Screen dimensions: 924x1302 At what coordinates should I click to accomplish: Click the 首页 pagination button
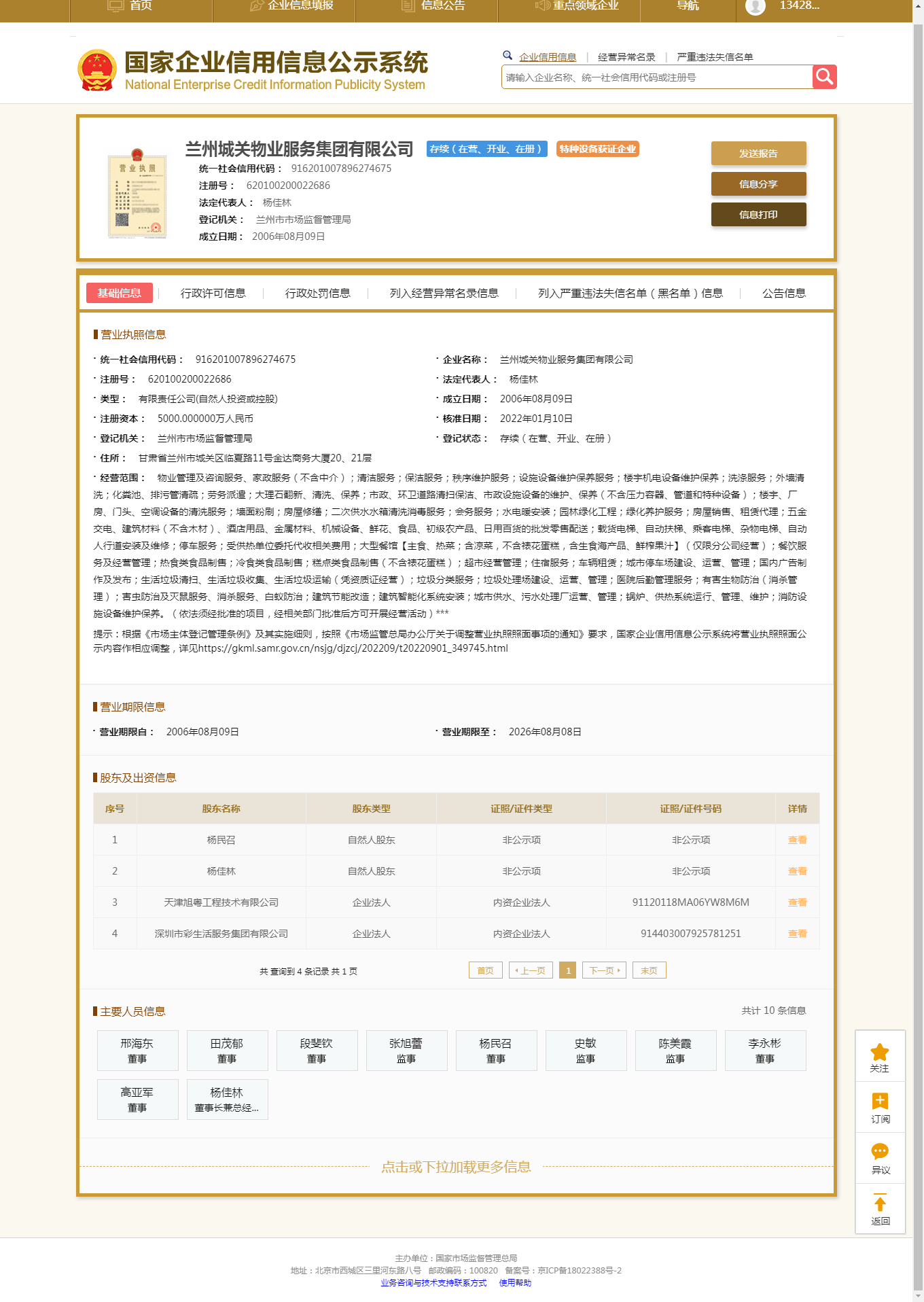pos(485,970)
